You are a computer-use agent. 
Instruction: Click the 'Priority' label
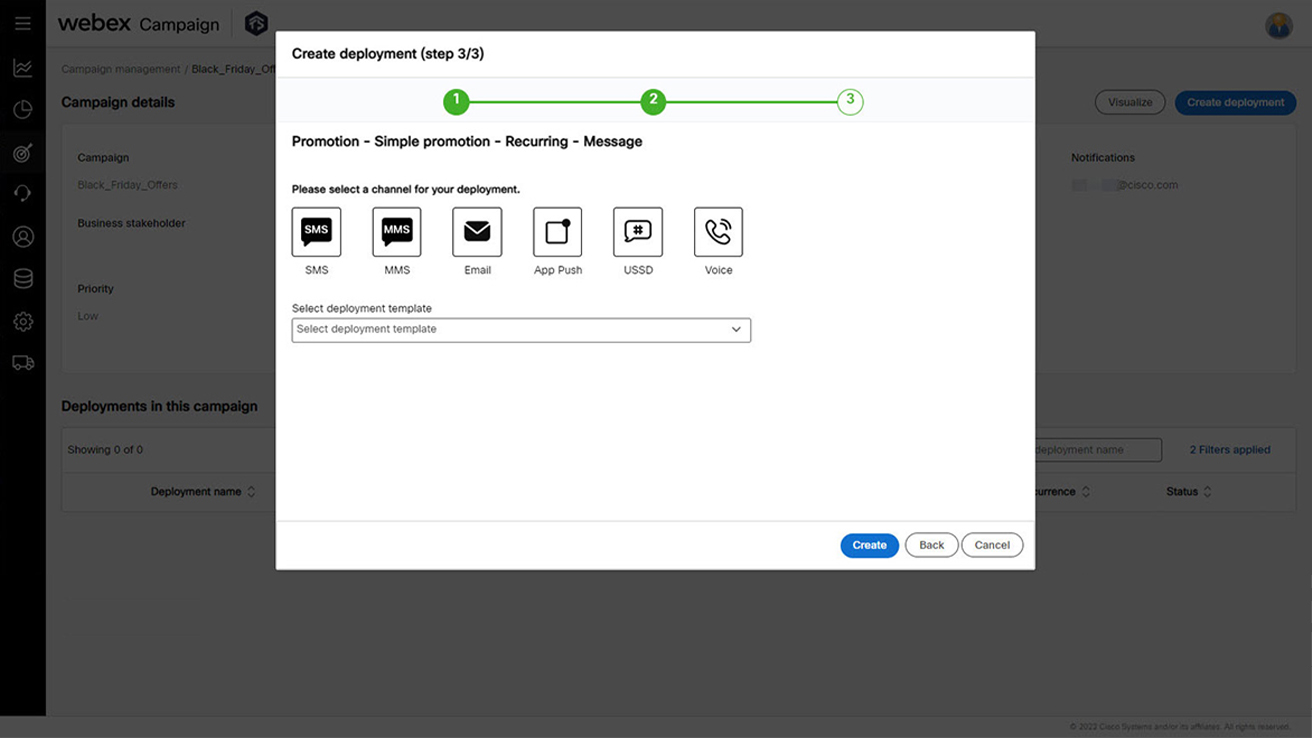click(x=96, y=289)
